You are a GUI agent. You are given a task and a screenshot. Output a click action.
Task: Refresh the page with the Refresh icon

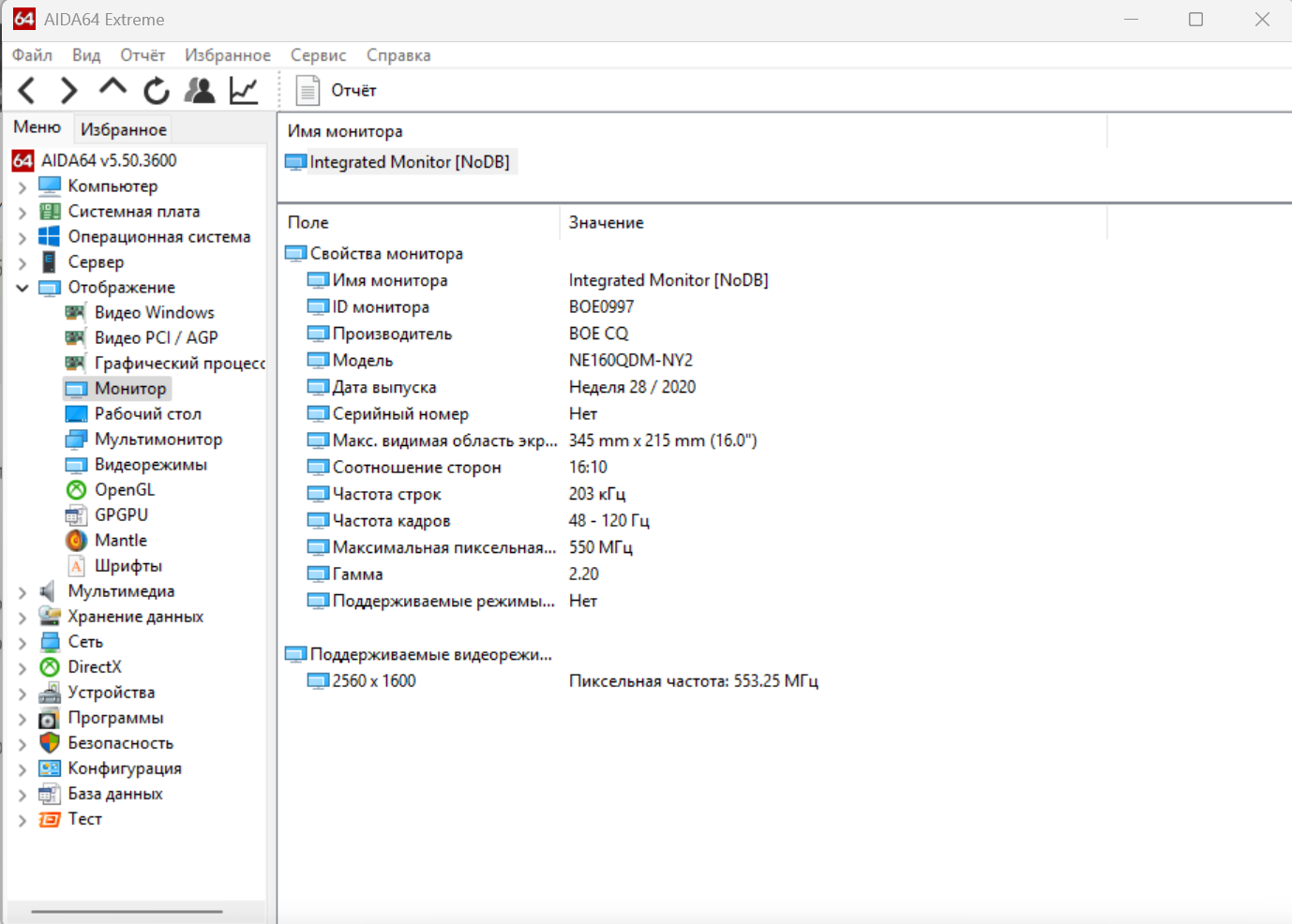coord(157,91)
